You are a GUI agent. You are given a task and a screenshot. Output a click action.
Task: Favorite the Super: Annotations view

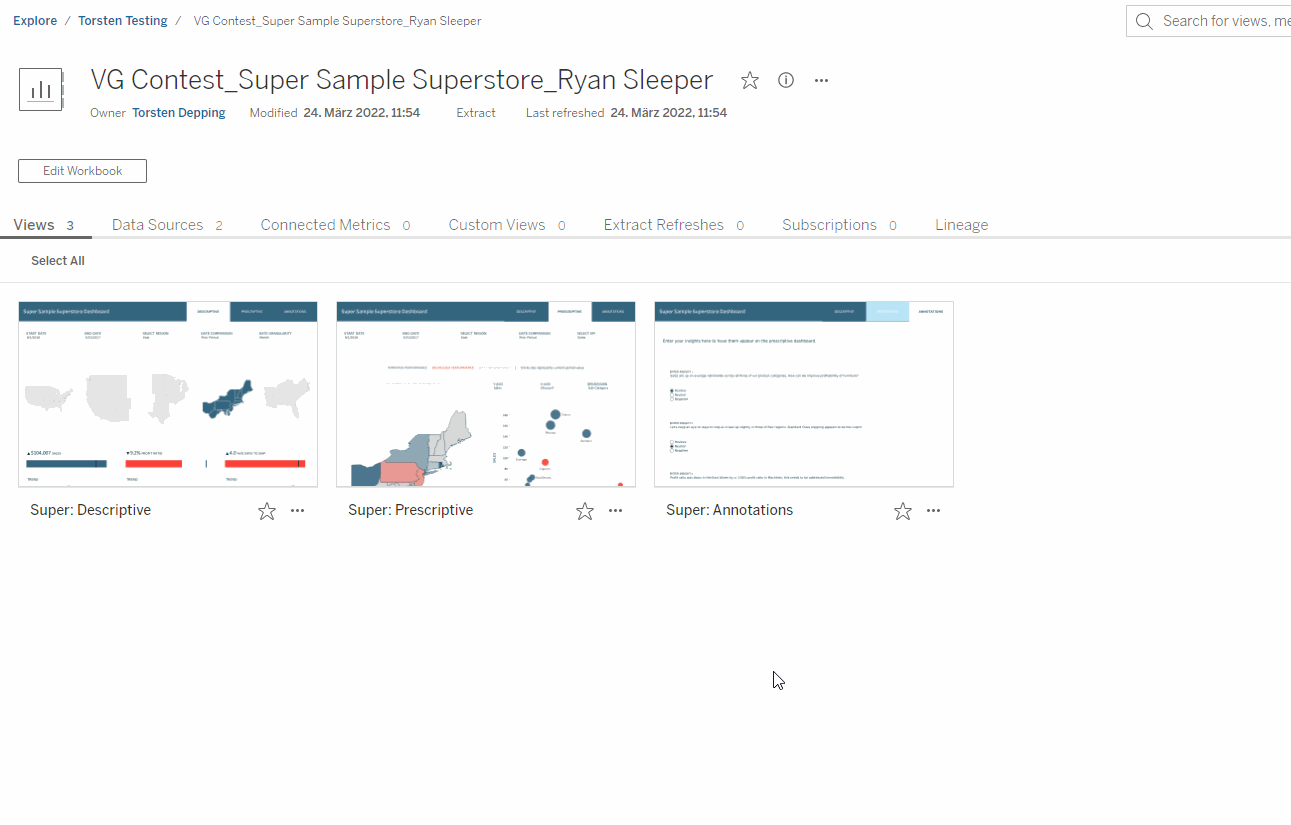point(903,511)
